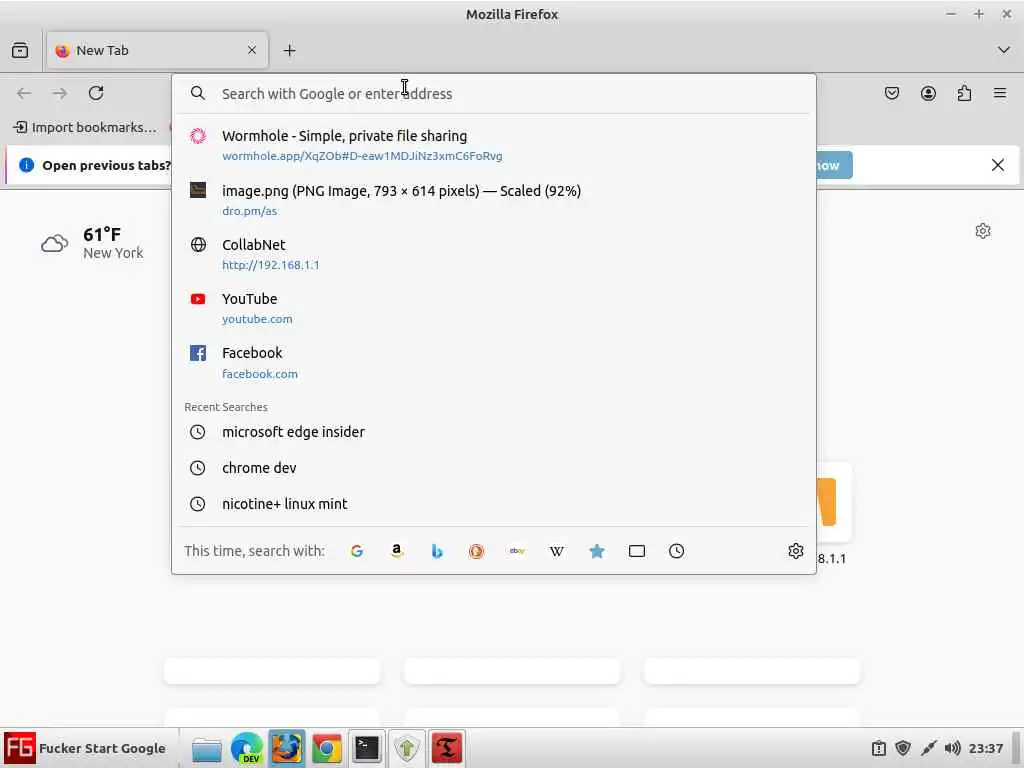Select Bing search engine shortcut
This screenshot has height=768, width=1024.
(437, 551)
